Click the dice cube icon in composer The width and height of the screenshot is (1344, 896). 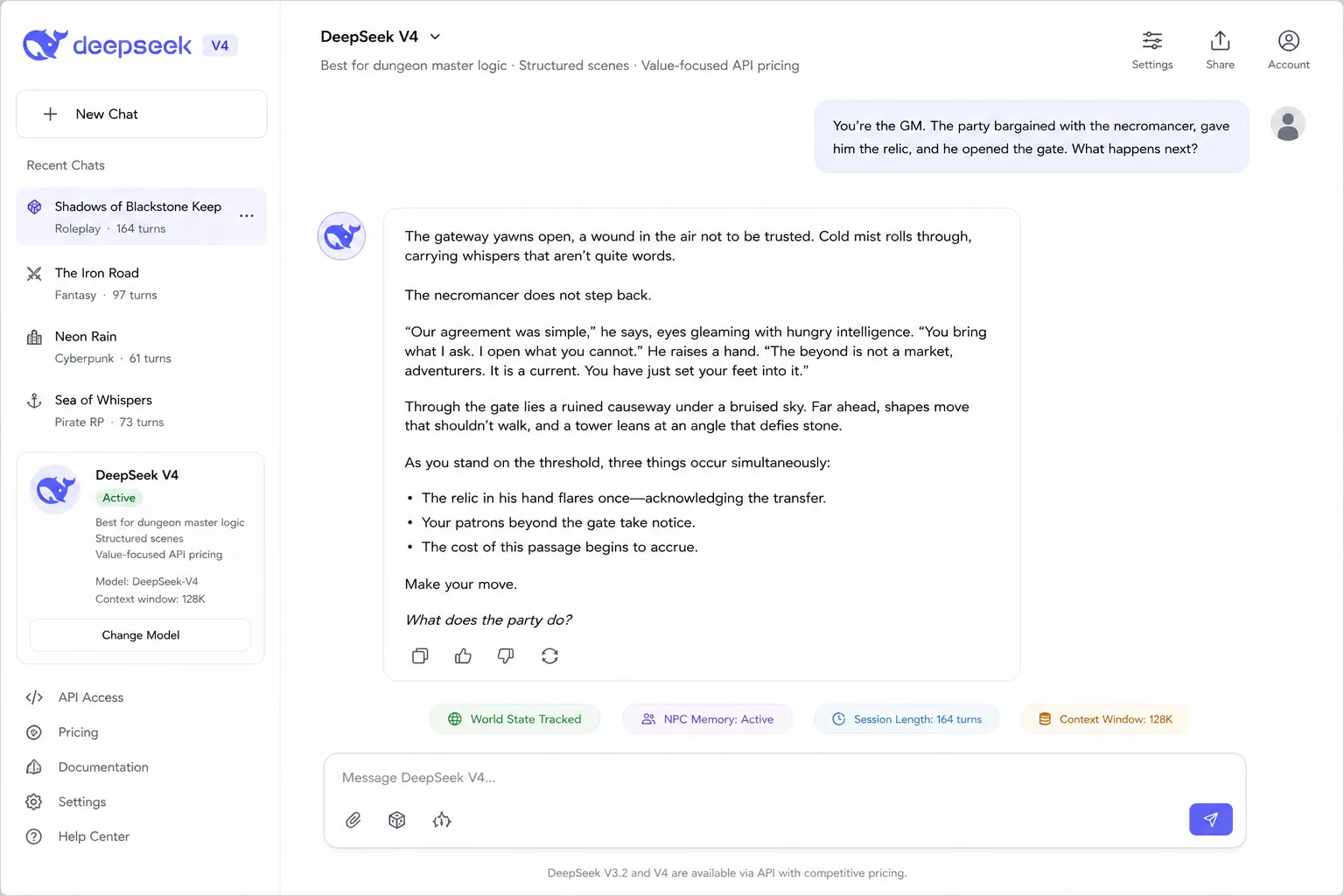397,820
